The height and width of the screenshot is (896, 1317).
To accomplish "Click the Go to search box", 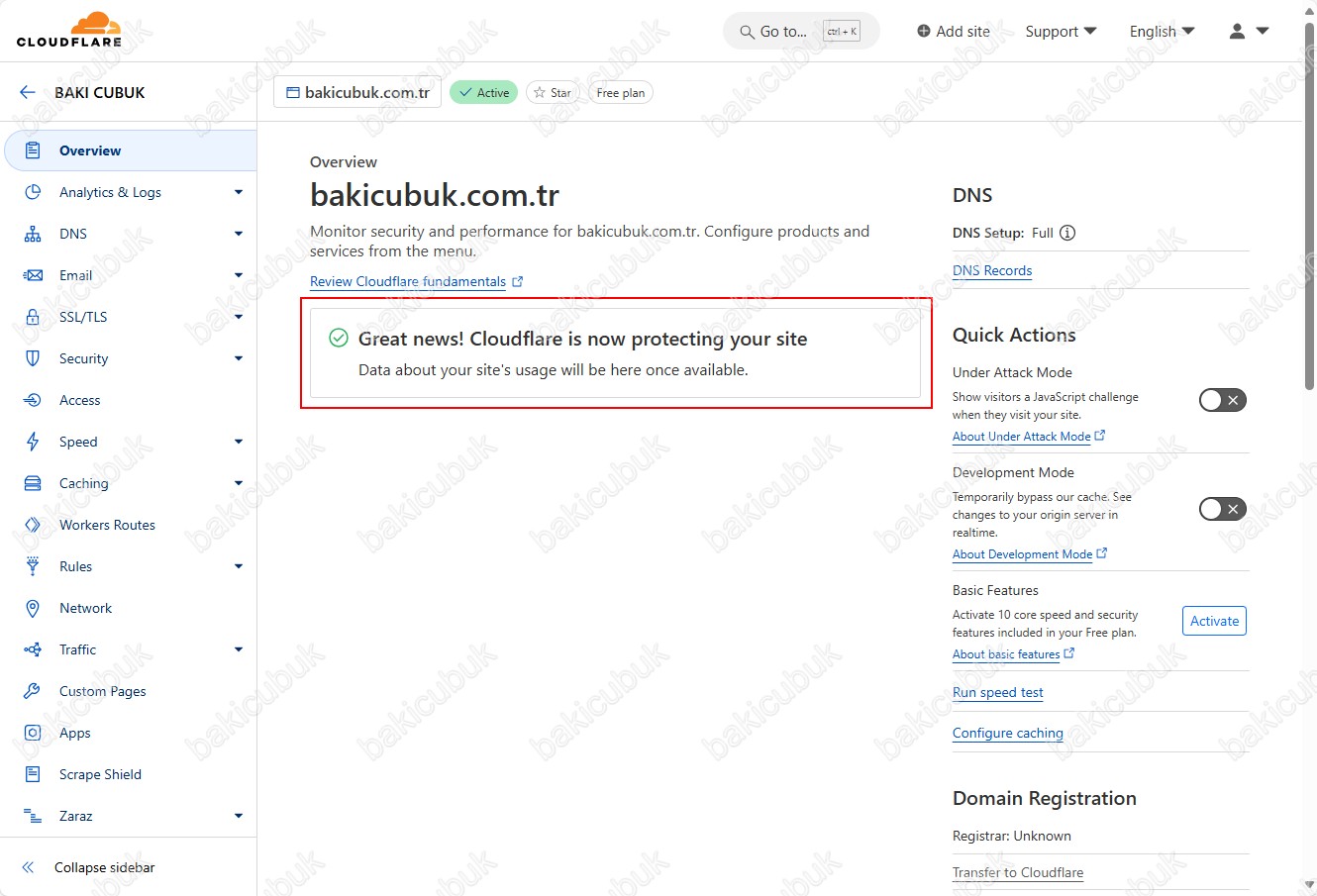I will tap(801, 31).
